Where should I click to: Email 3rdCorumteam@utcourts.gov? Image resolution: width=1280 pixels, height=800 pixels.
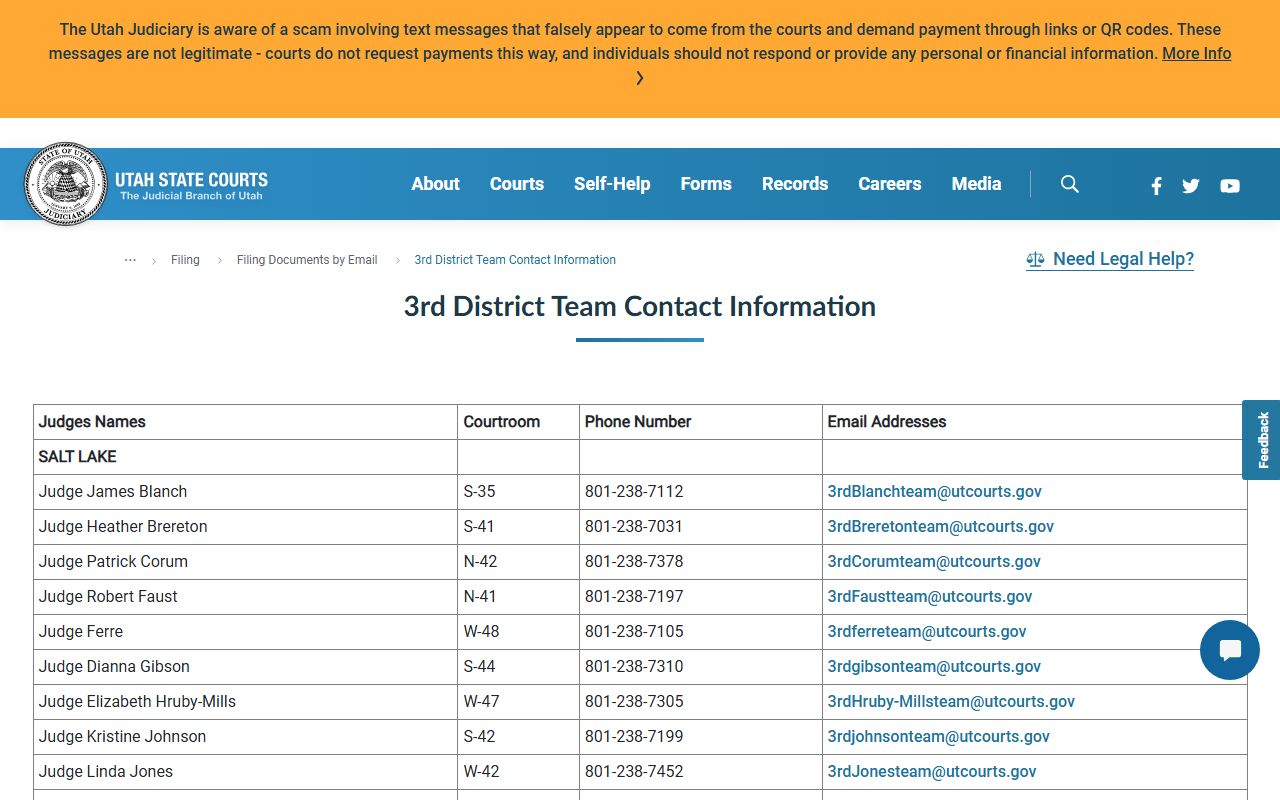(934, 561)
